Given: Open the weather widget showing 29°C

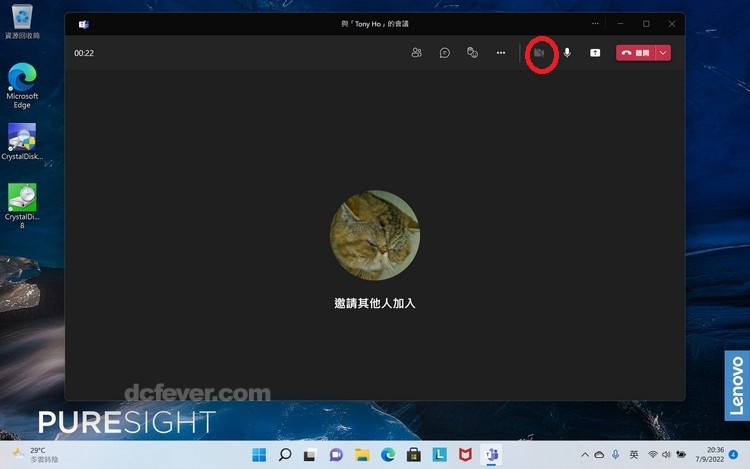Looking at the screenshot, I should tap(34, 455).
